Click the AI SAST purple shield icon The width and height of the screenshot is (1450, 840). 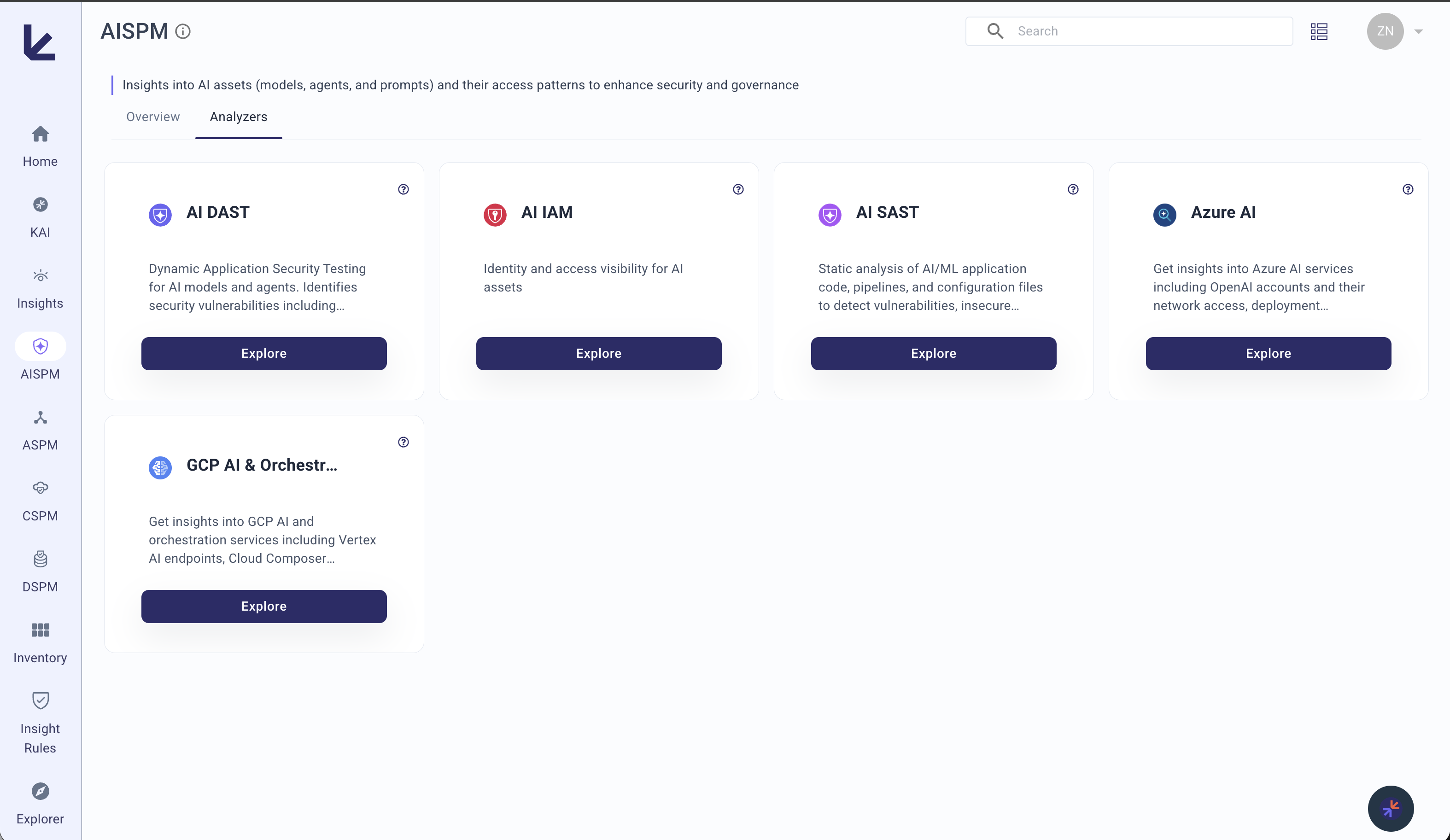click(x=830, y=215)
